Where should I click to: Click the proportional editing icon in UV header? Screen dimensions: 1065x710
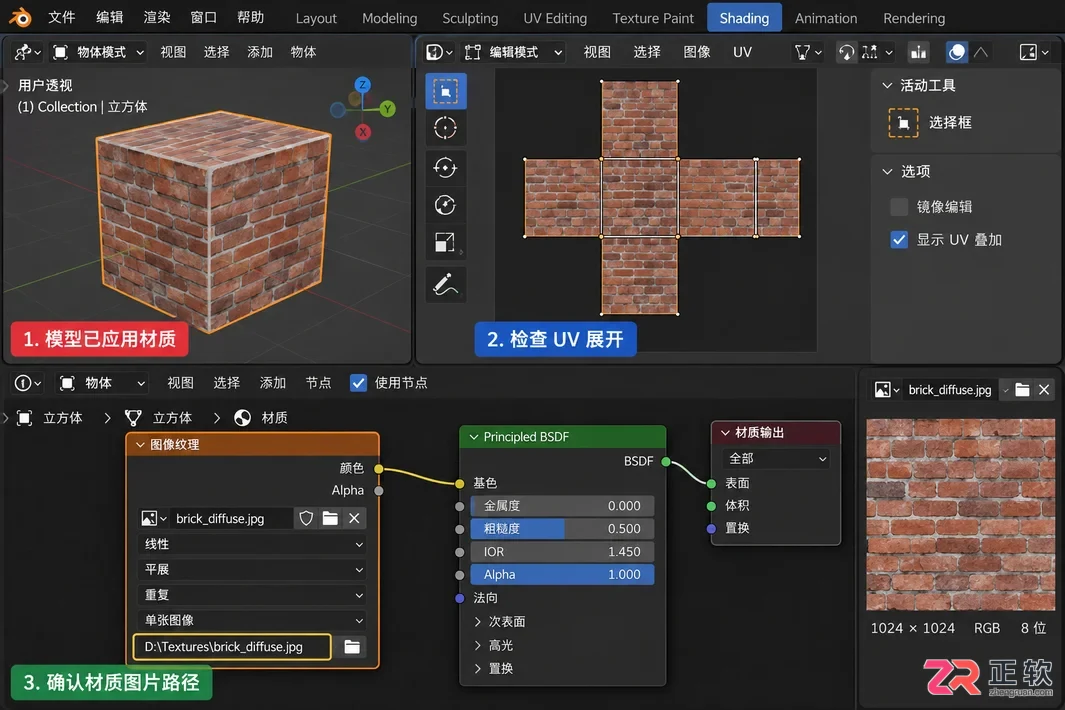point(918,52)
